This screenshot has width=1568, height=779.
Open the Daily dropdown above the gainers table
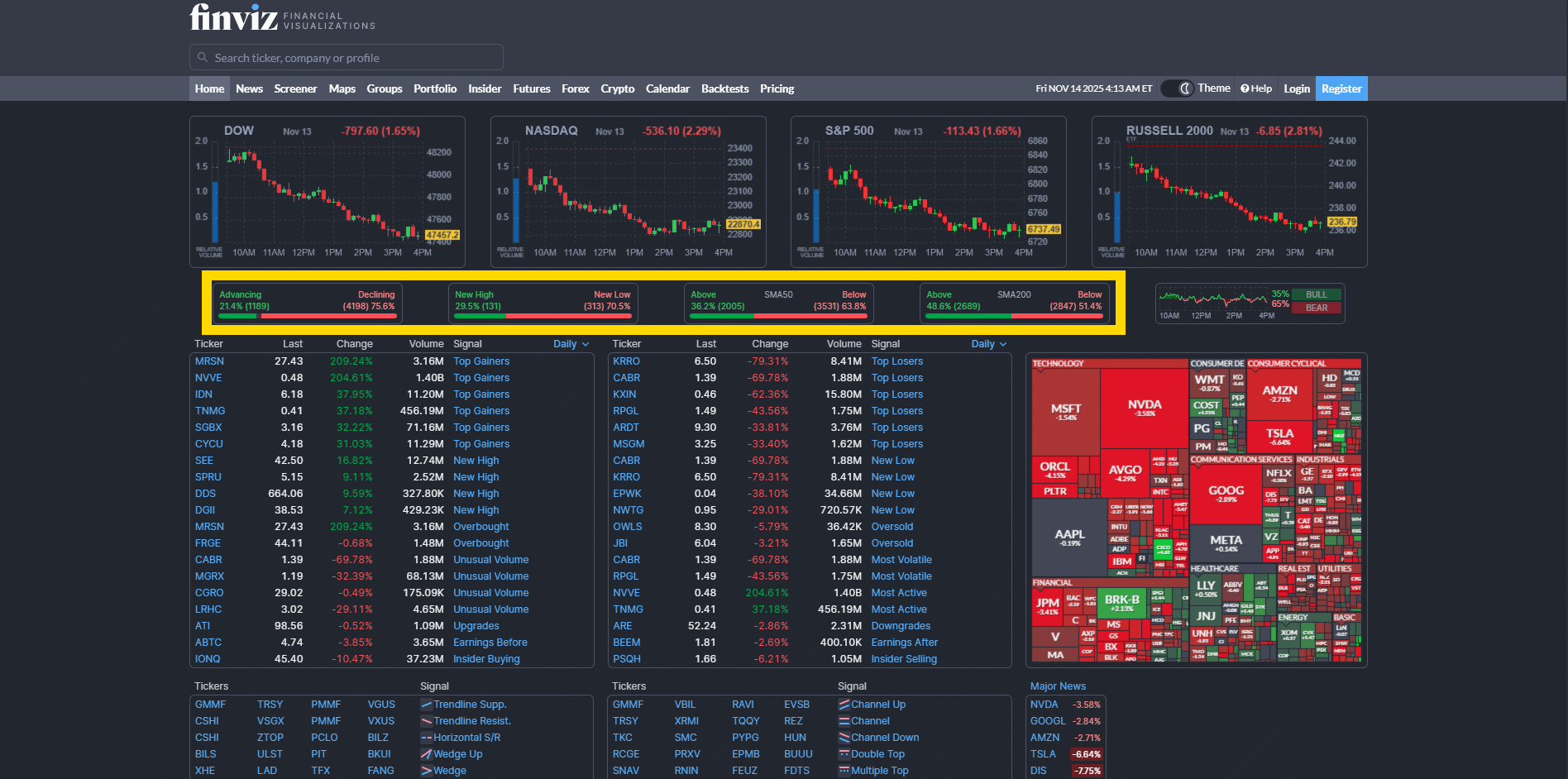point(571,344)
